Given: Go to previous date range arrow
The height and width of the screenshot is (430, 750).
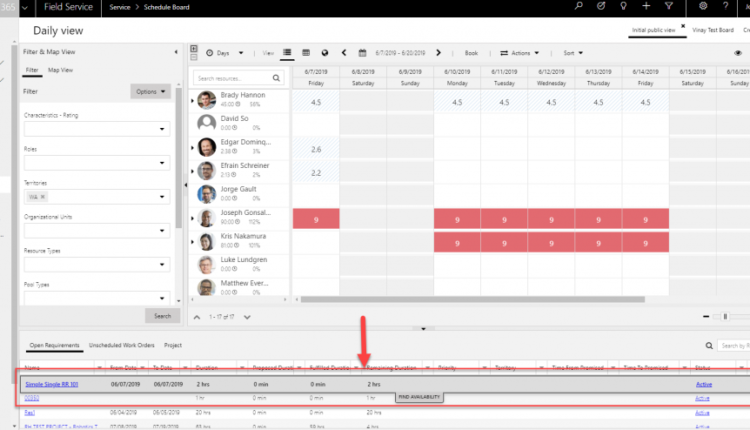Looking at the screenshot, I should pos(344,52).
